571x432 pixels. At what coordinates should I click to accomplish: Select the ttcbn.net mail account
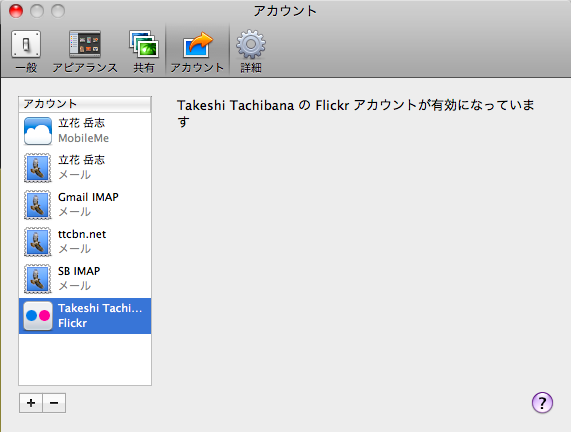click(85, 241)
